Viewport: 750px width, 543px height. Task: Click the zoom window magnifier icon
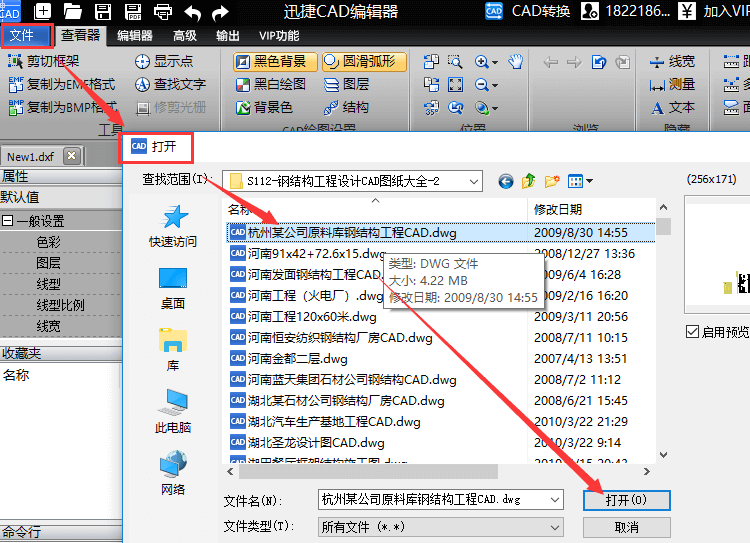pyautogui.click(x=455, y=61)
